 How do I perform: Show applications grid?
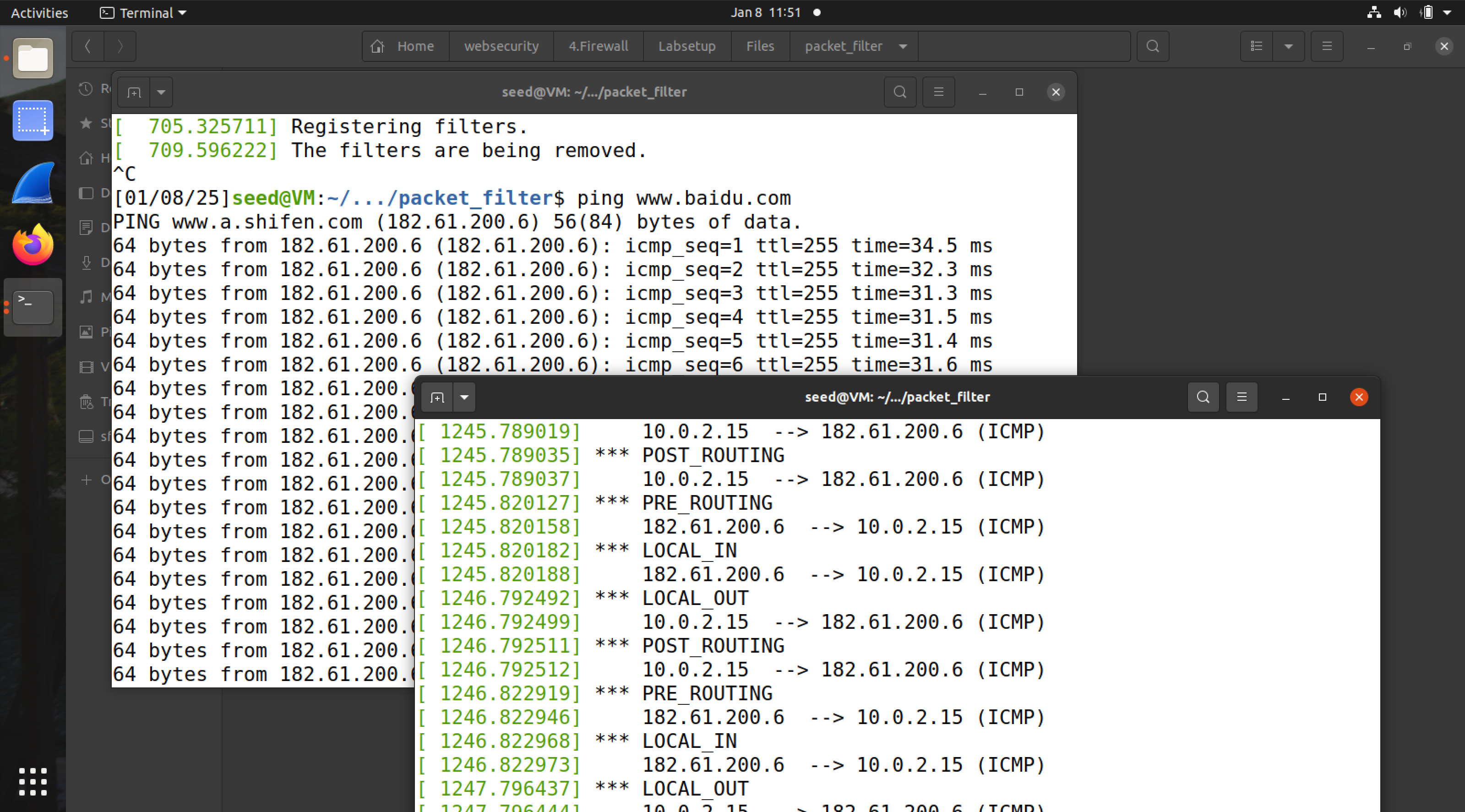(x=33, y=781)
